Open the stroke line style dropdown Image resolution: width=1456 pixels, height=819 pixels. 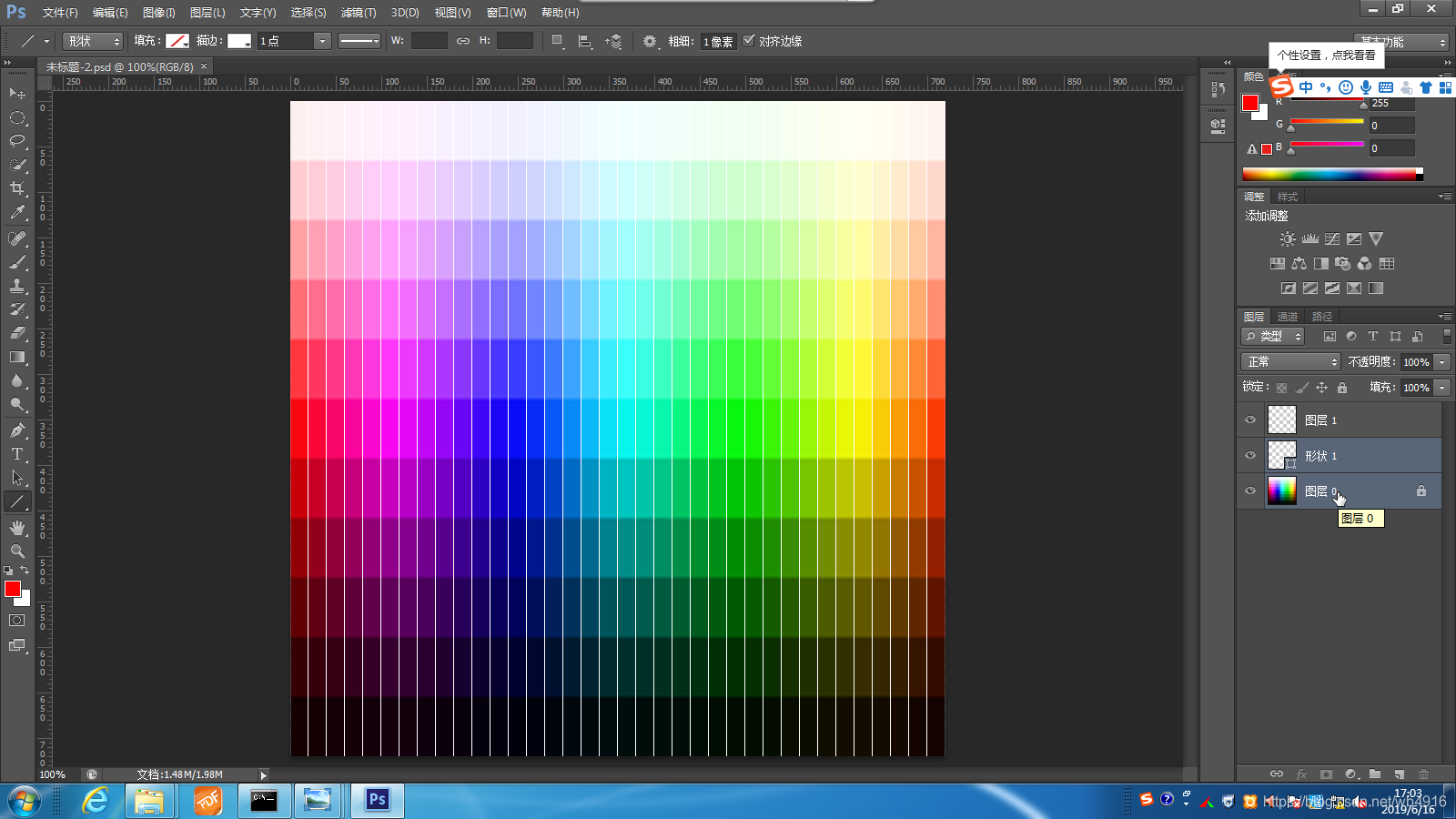359,41
